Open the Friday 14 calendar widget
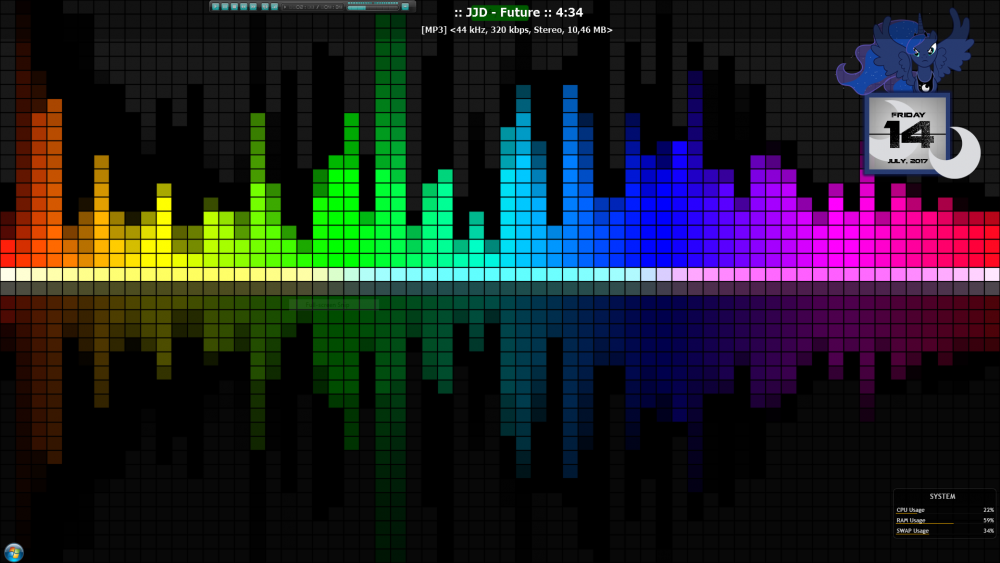 (x=907, y=133)
